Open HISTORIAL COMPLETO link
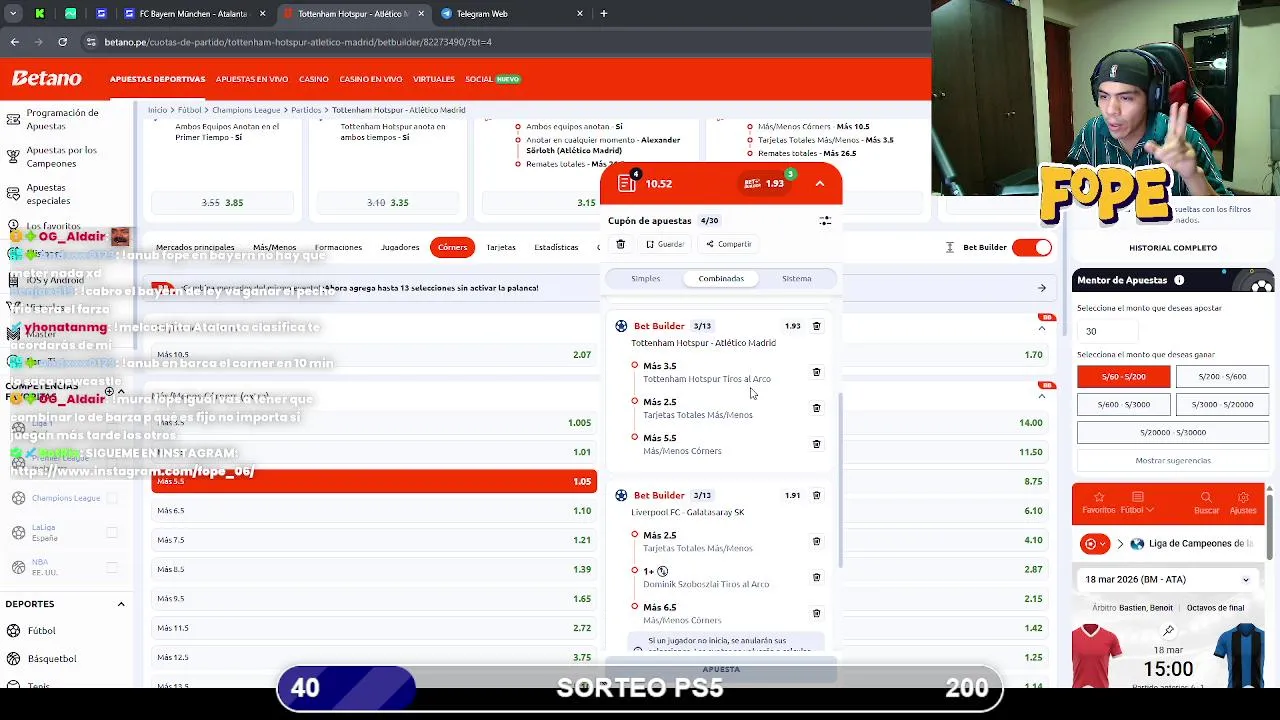This screenshot has height=720, width=1280. coord(1173,248)
